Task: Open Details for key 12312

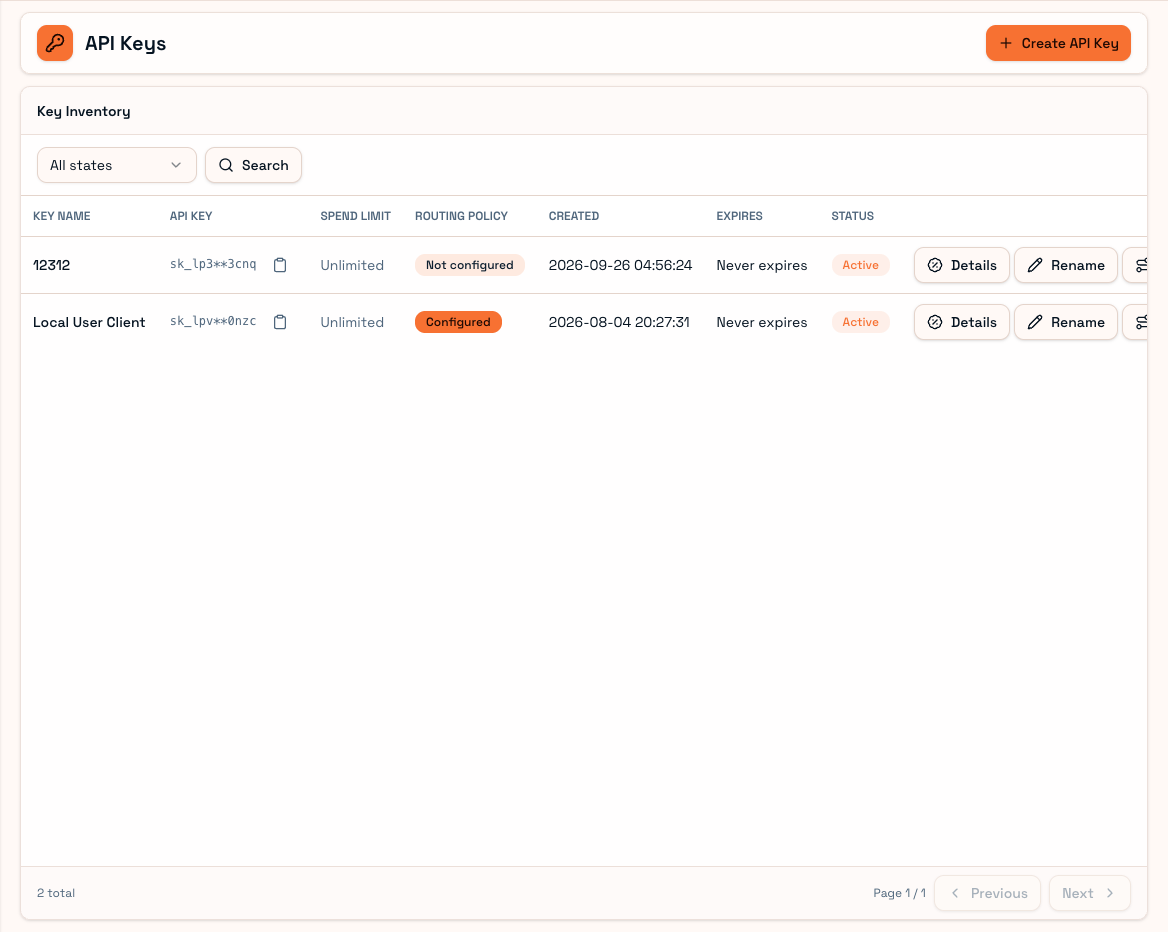Action: tap(962, 265)
